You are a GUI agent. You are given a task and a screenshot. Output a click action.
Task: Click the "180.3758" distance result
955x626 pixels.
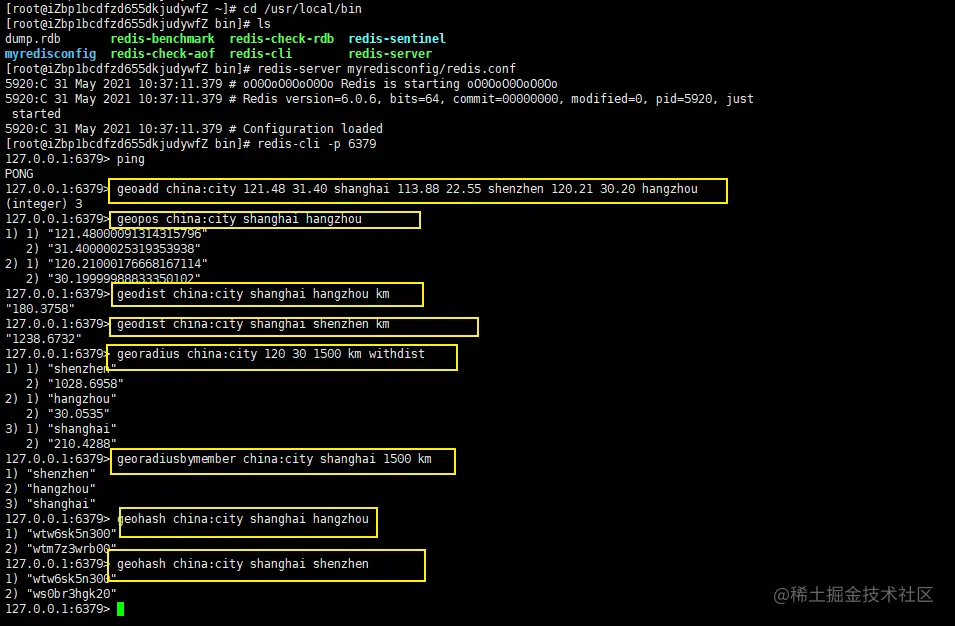point(40,309)
